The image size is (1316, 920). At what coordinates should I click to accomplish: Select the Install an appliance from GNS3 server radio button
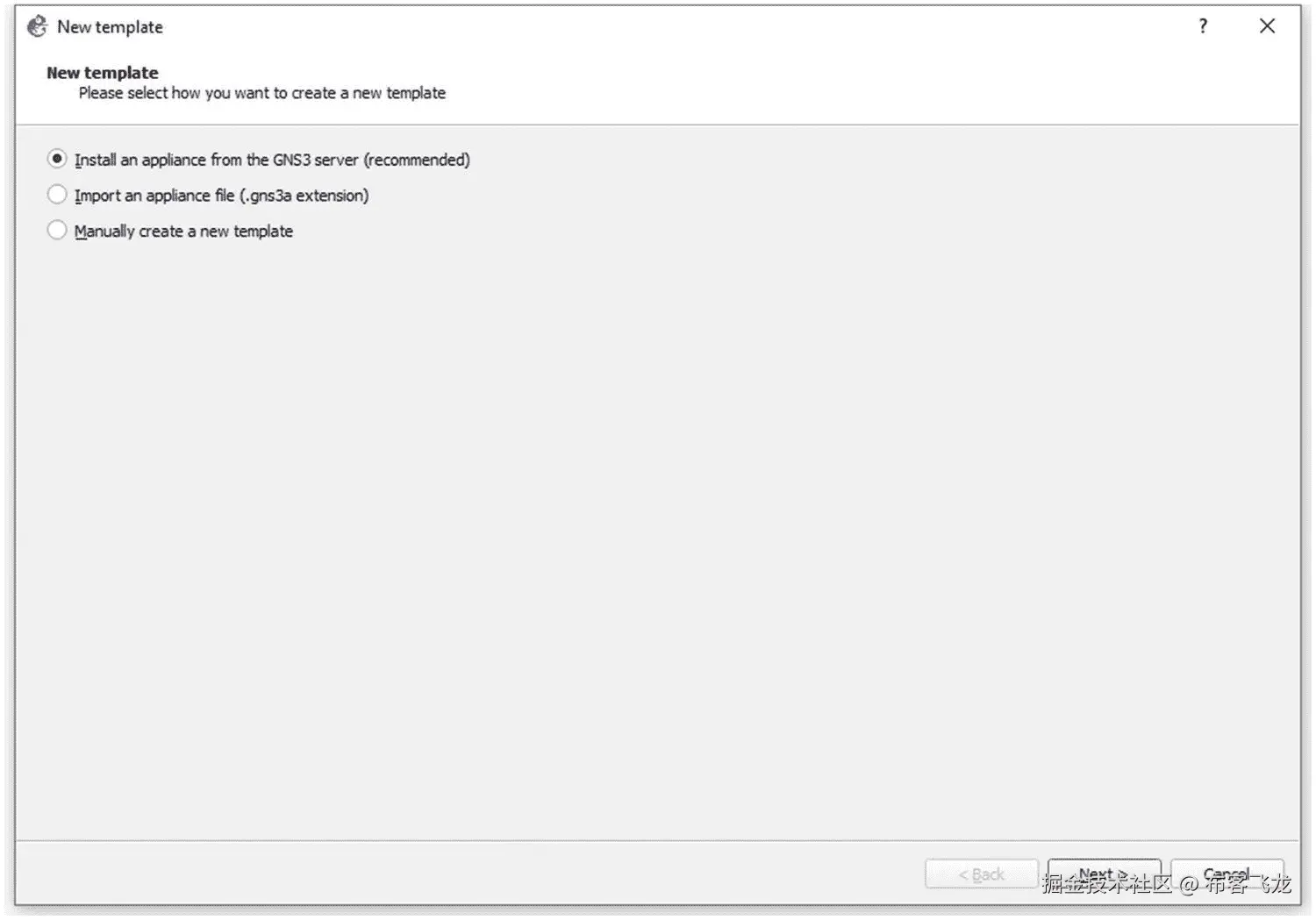coord(57,159)
